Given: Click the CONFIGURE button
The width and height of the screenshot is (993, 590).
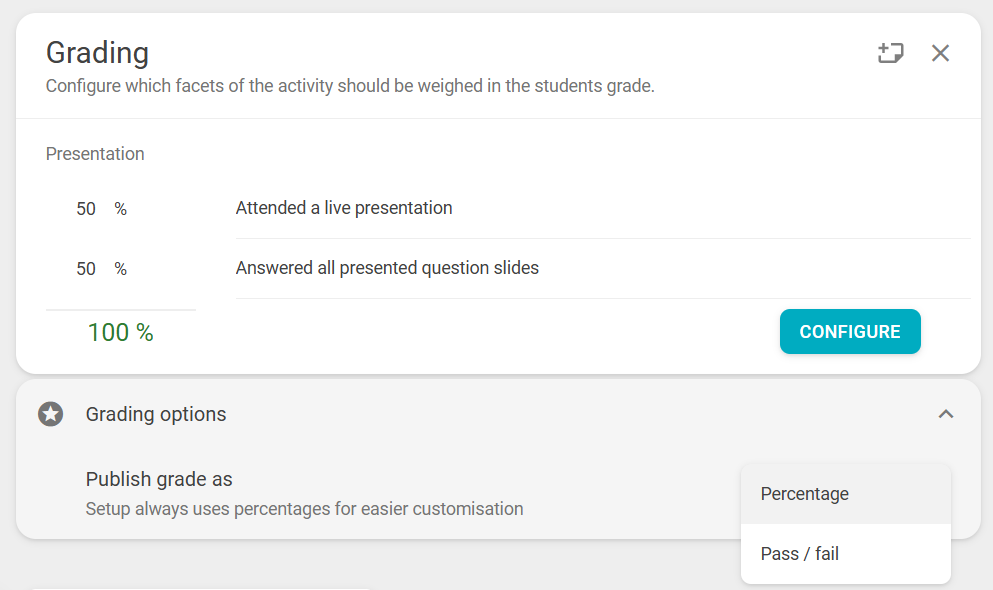Looking at the screenshot, I should point(850,332).
